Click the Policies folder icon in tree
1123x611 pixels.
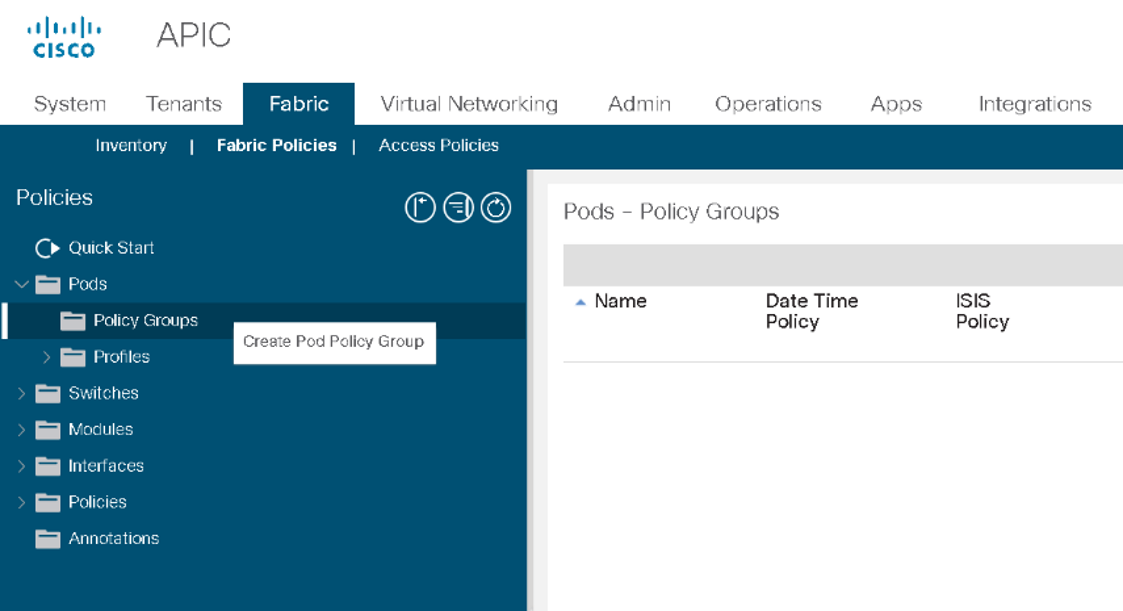click(x=48, y=502)
